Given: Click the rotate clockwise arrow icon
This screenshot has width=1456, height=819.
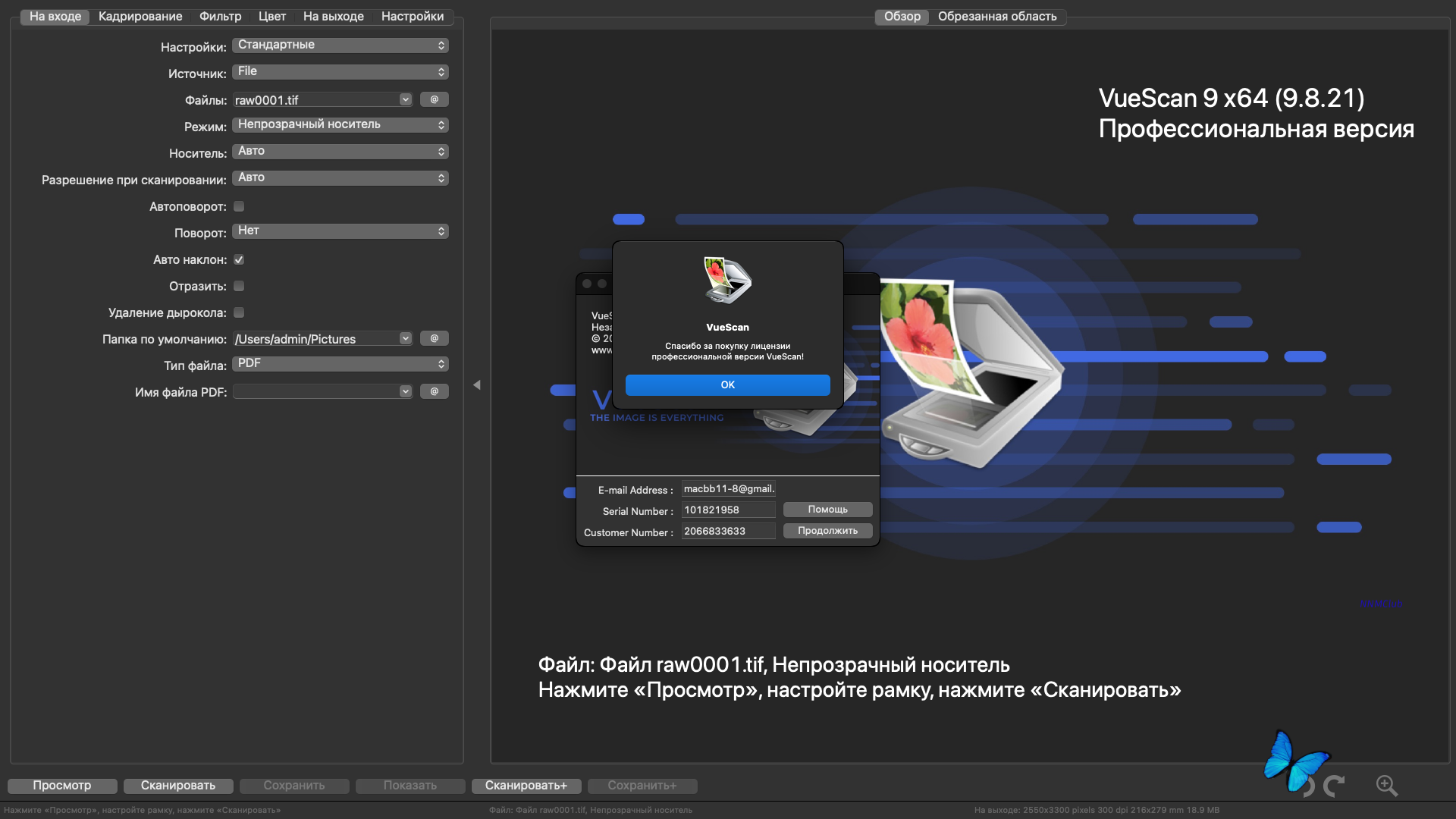Looking at the screenshot, I should click(x=1335, y=786).
